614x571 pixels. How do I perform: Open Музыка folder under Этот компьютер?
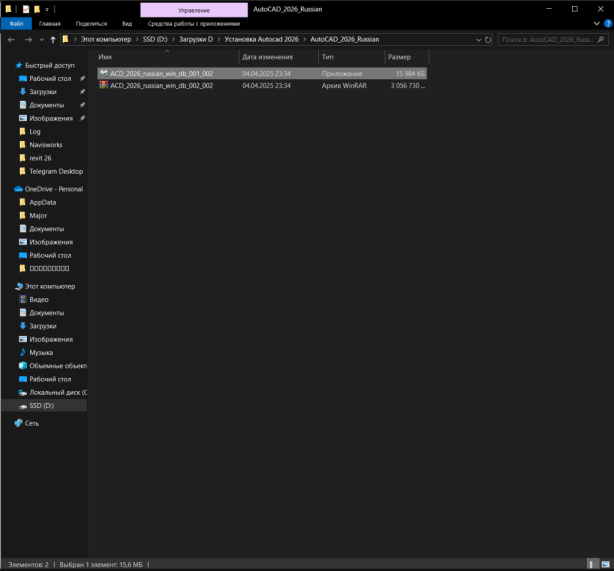(41, 352)
